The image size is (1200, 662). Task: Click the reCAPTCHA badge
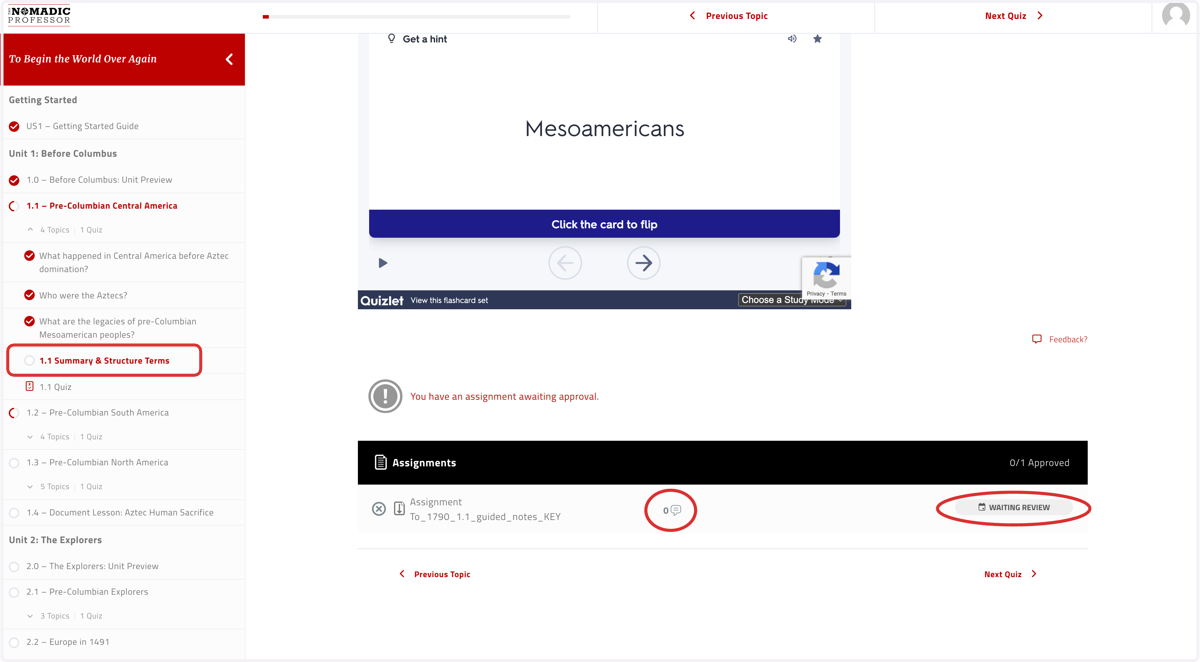pyautogui.click(x=826, y=278)
